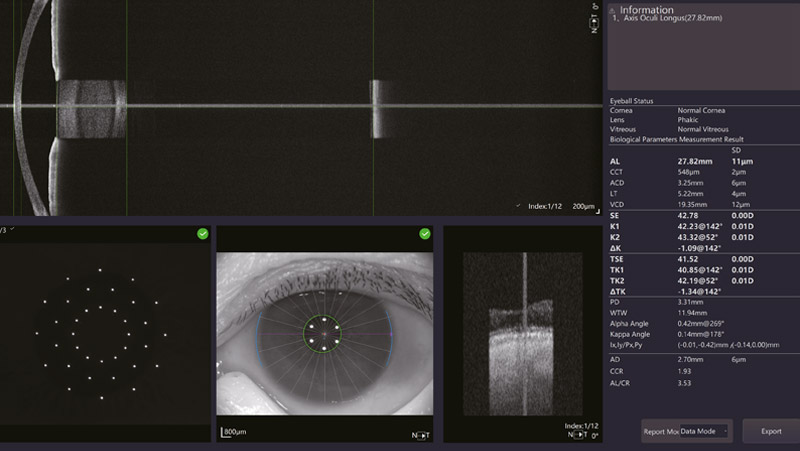Screen dimensions: 800x451
Task: Click the Ix,Iy/Px,Py coordinates value
Action: (728, 345)
